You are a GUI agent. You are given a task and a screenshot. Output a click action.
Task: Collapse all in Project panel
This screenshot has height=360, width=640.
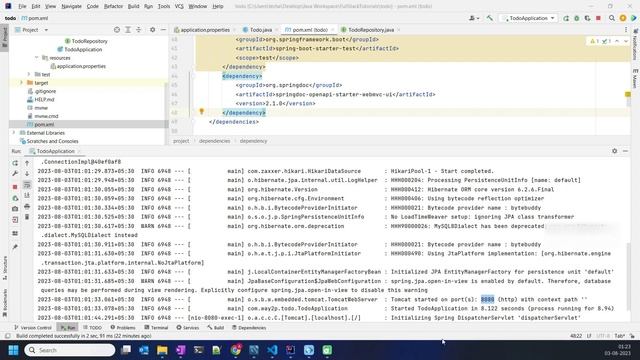click(138, 30)
